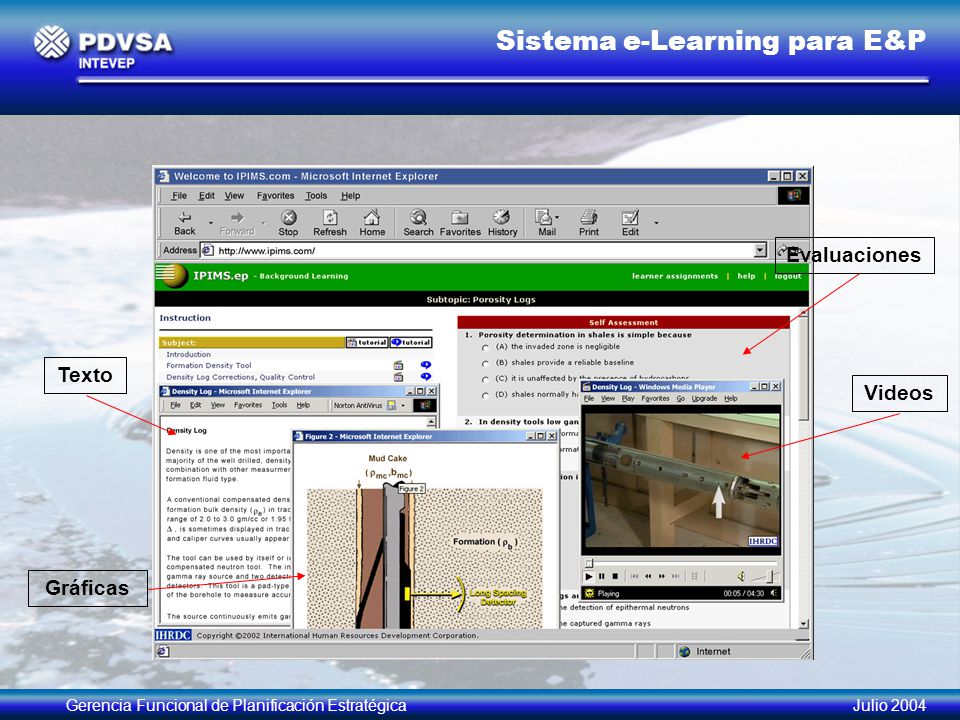The height and width of the screenshot is (720, 960).
Task: Open Upgrade menu in Windows Media Player
Action: [x=704, y=399]
